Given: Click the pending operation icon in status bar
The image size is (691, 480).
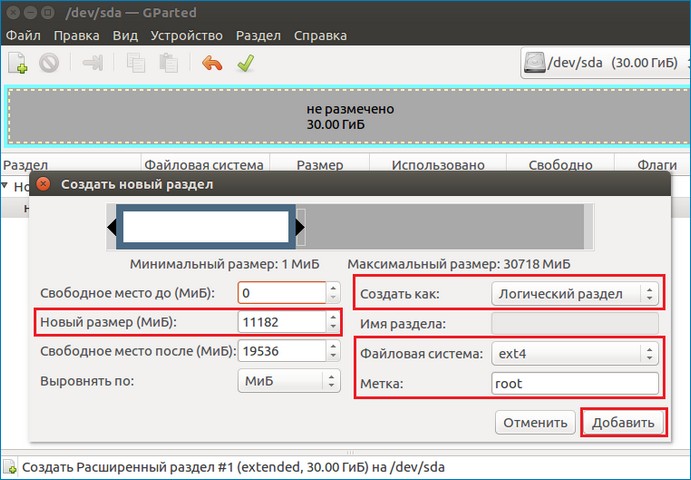Looking at the screenshot, I should tap(10, 468).
